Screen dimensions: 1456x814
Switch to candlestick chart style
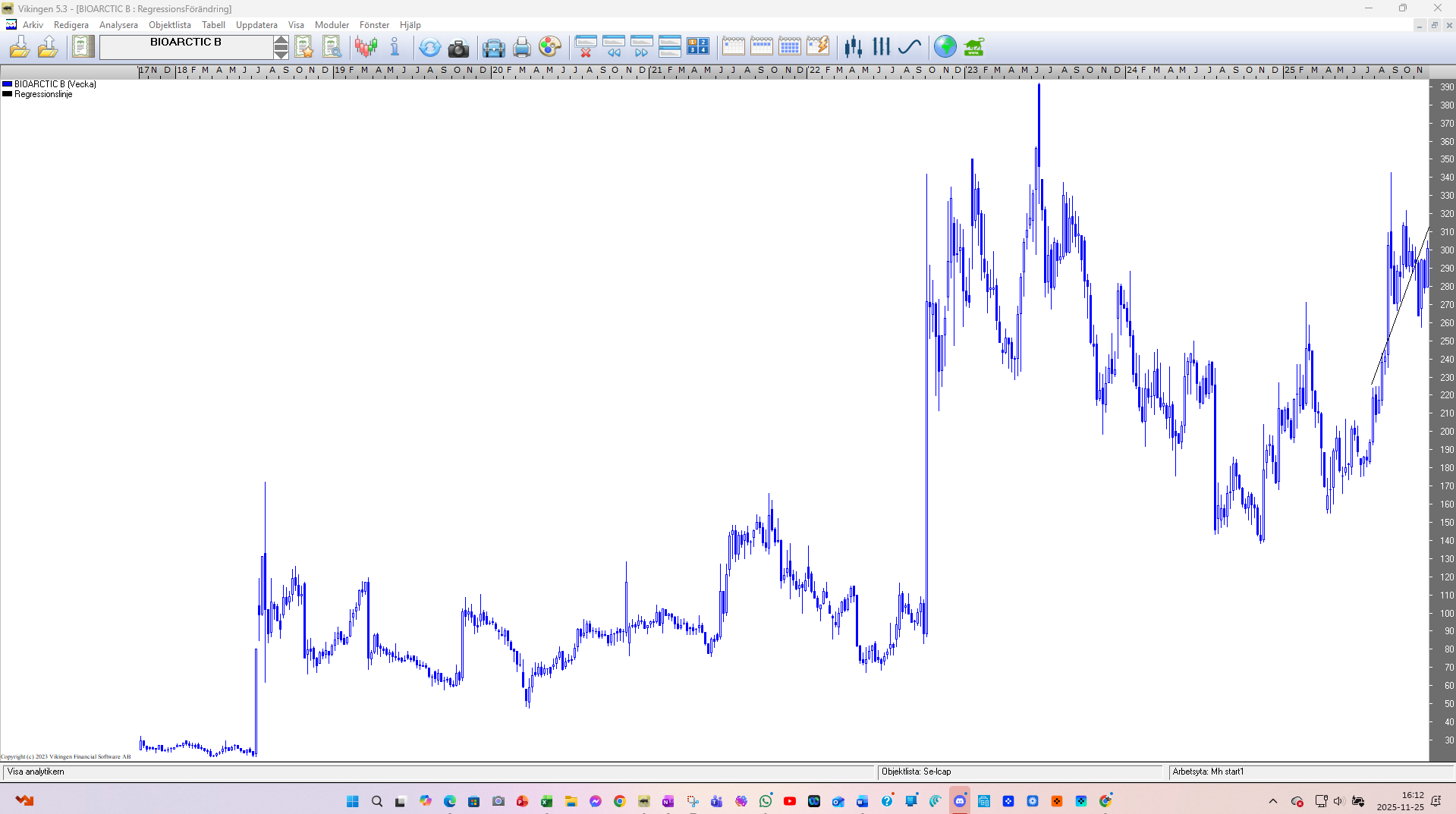pyautogui.click(x=853, y=48)
